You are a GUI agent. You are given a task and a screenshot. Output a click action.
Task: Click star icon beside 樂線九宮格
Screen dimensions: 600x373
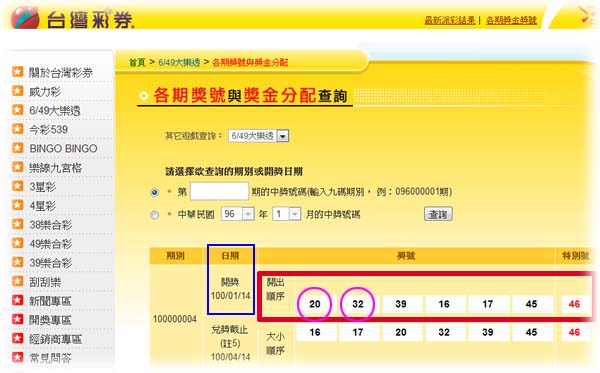(x=18, y=167)
